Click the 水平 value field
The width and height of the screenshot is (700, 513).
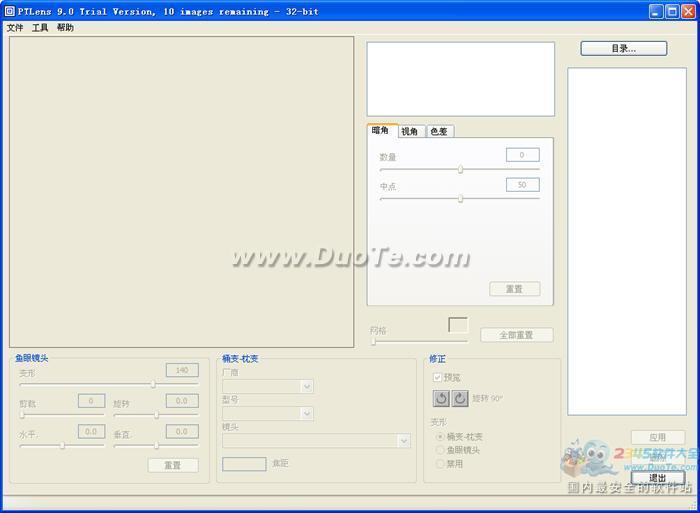point(92,431)
